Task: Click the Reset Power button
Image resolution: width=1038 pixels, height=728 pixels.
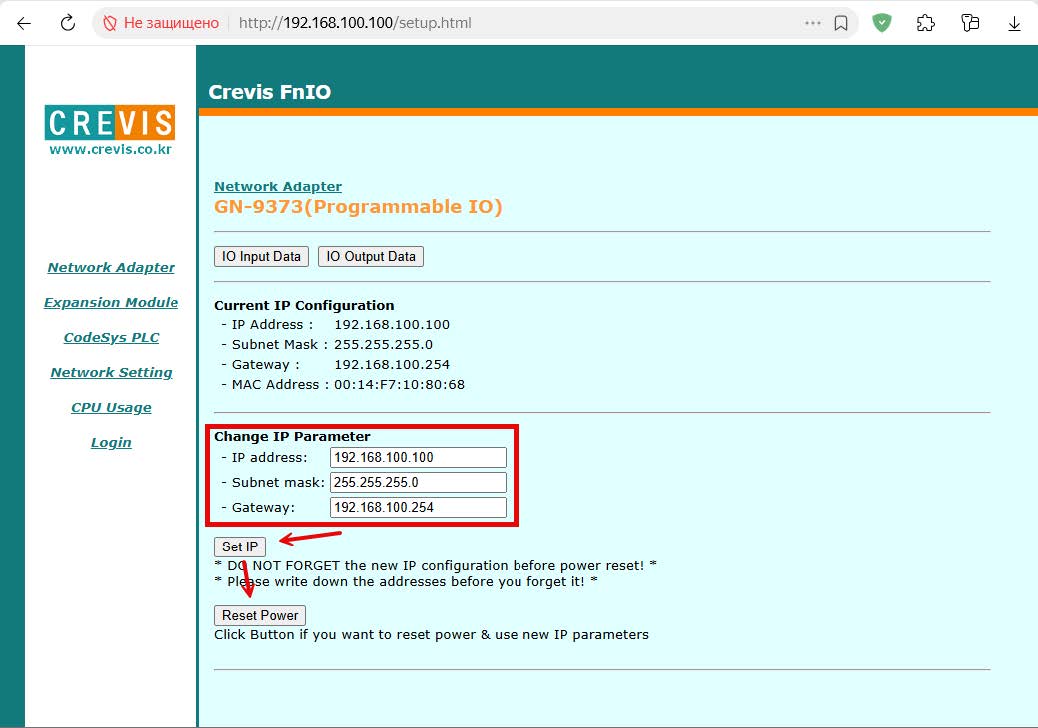Action: pos(260,615)
